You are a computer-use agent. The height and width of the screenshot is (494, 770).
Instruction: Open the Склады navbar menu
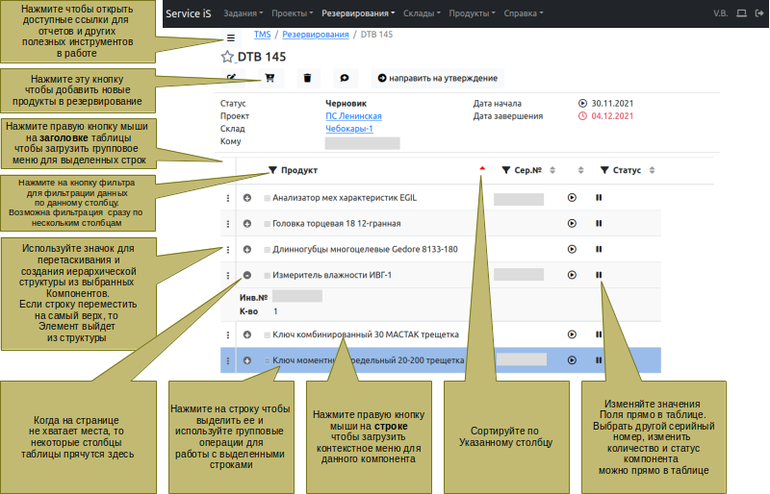pyautogui.click(x=421, y=14)
